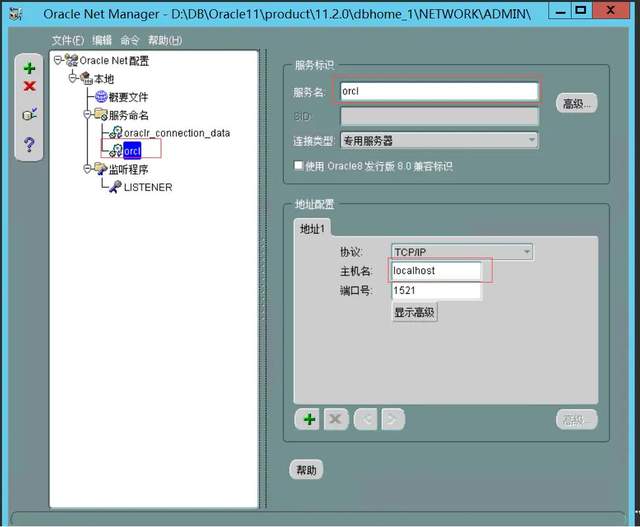Click the 端口号 field containing 1521

436,291
